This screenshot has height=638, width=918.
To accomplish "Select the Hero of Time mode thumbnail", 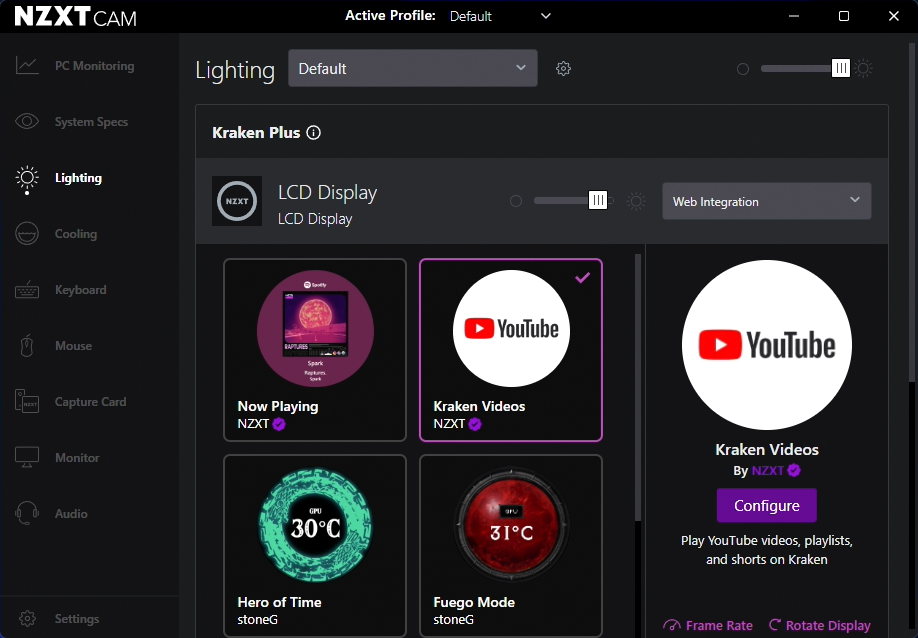I will [314, 525].
